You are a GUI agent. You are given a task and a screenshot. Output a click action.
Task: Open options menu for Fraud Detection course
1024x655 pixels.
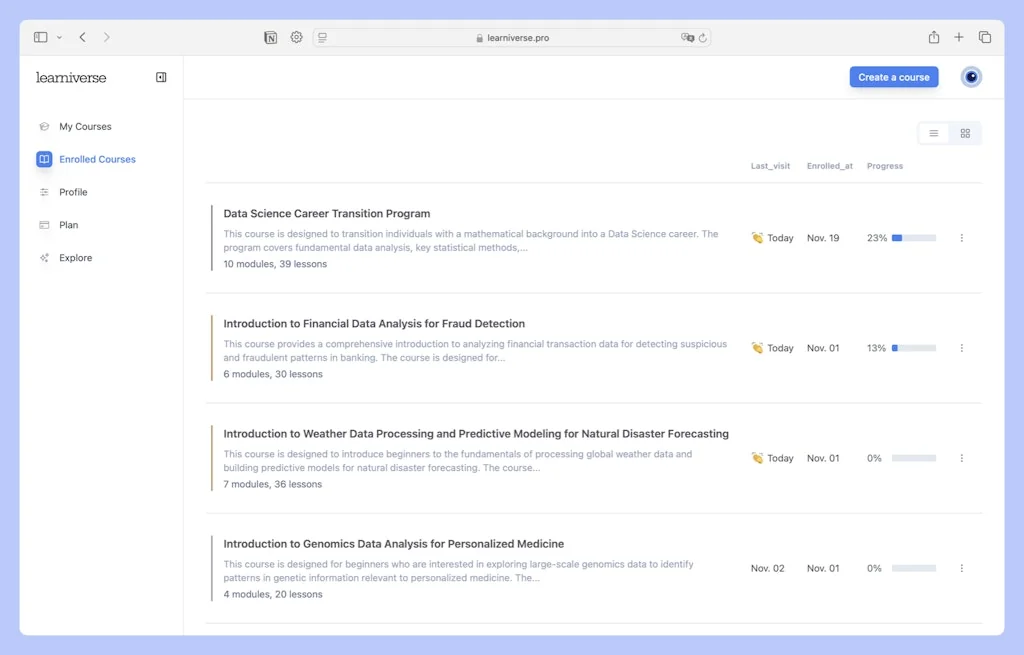click(x=962, y=348)
